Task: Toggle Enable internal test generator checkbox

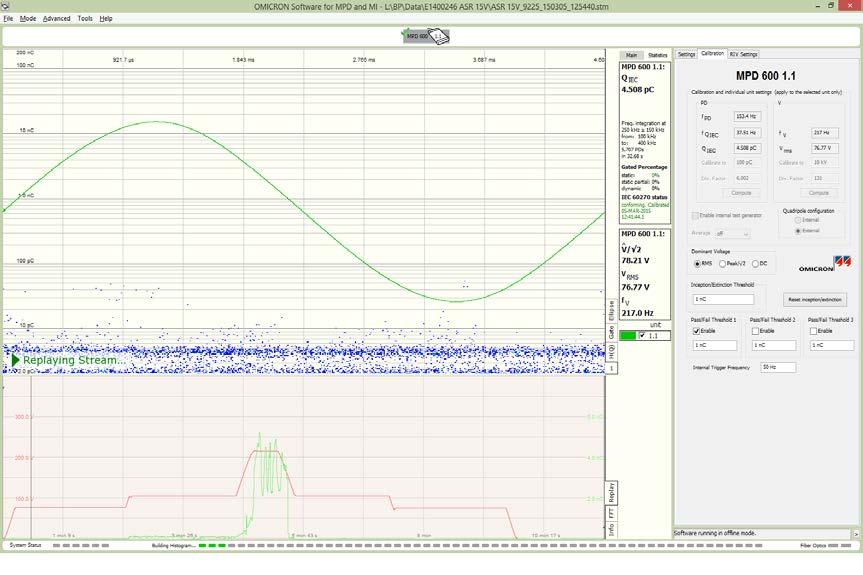Action: [695, 216]
